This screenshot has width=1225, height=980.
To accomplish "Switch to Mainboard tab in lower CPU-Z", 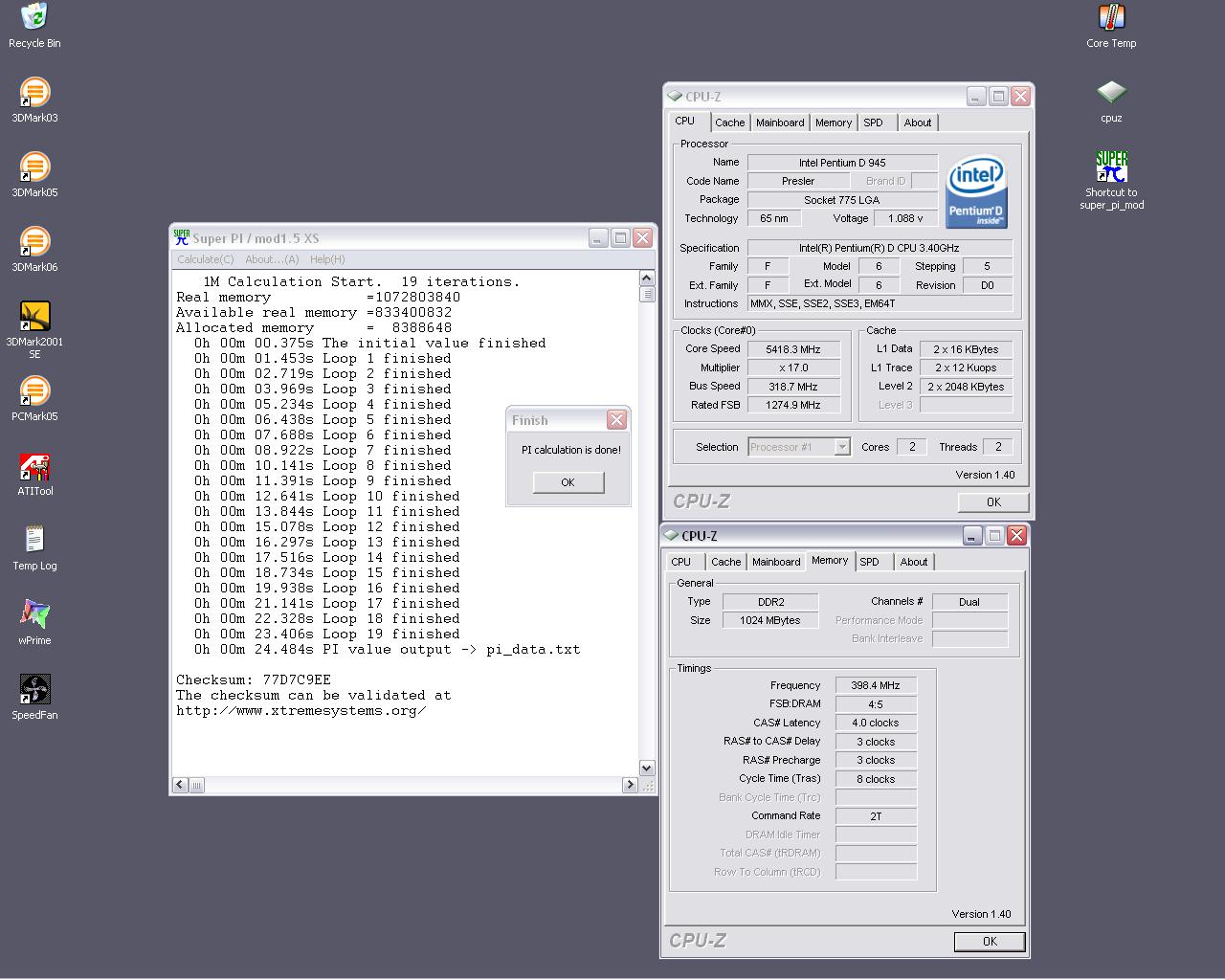I will coord(776,562).
